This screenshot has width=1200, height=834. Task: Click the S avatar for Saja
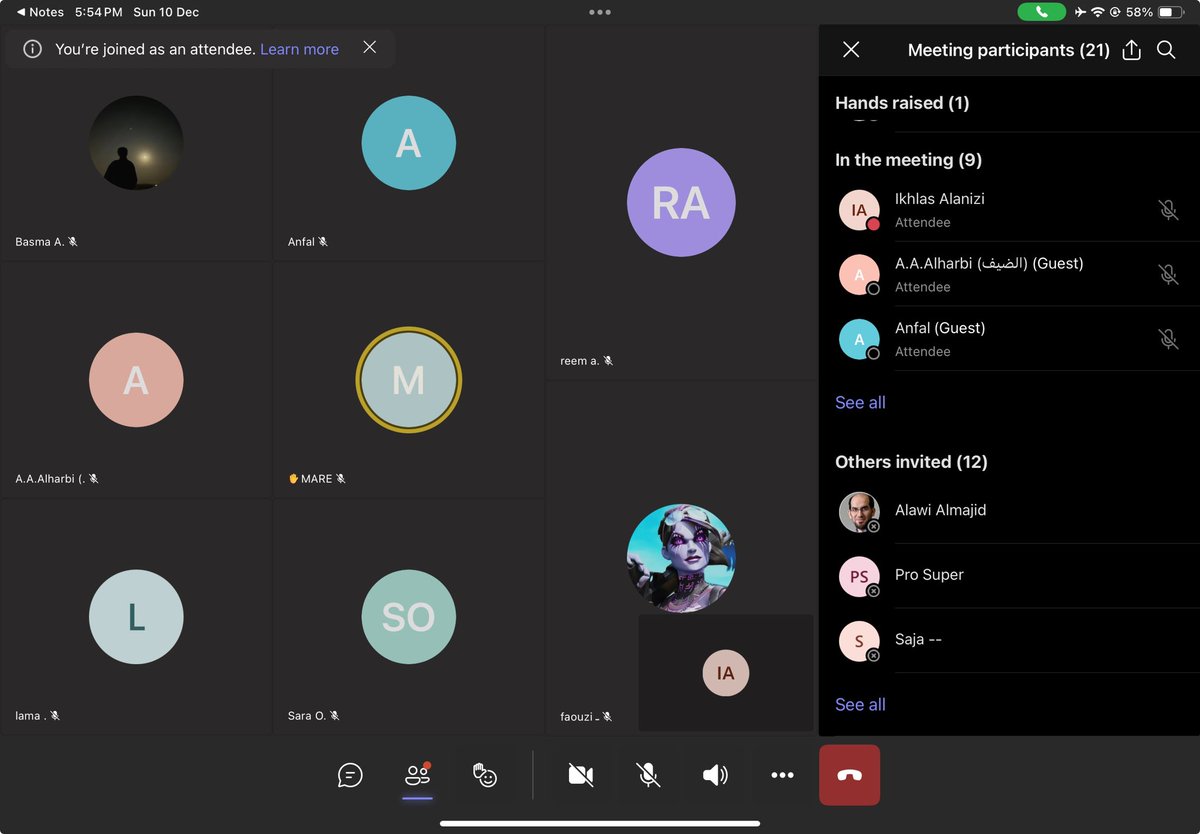[x=859, y=641]
